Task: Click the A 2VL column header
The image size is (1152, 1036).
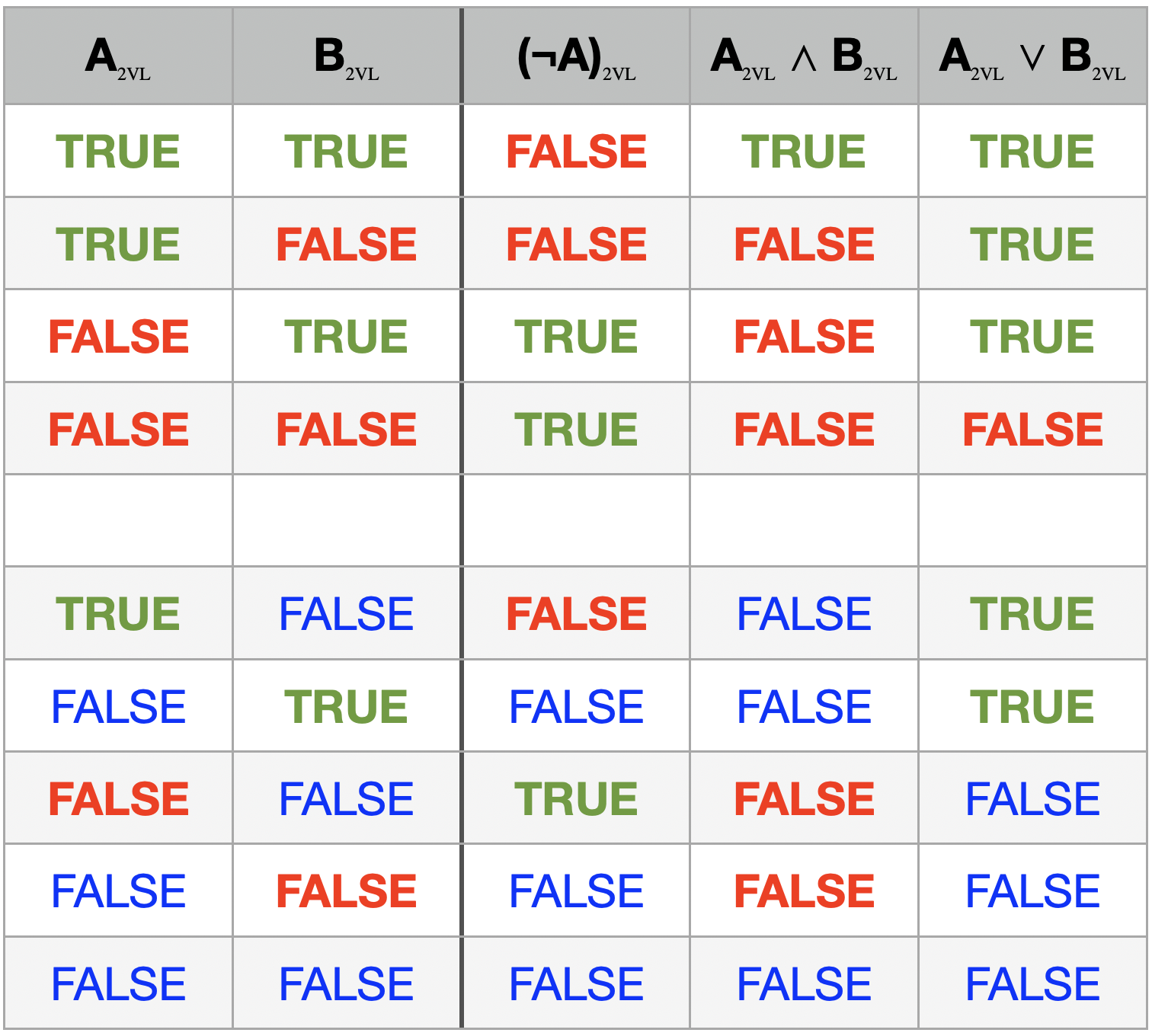Action: (118, 57)
